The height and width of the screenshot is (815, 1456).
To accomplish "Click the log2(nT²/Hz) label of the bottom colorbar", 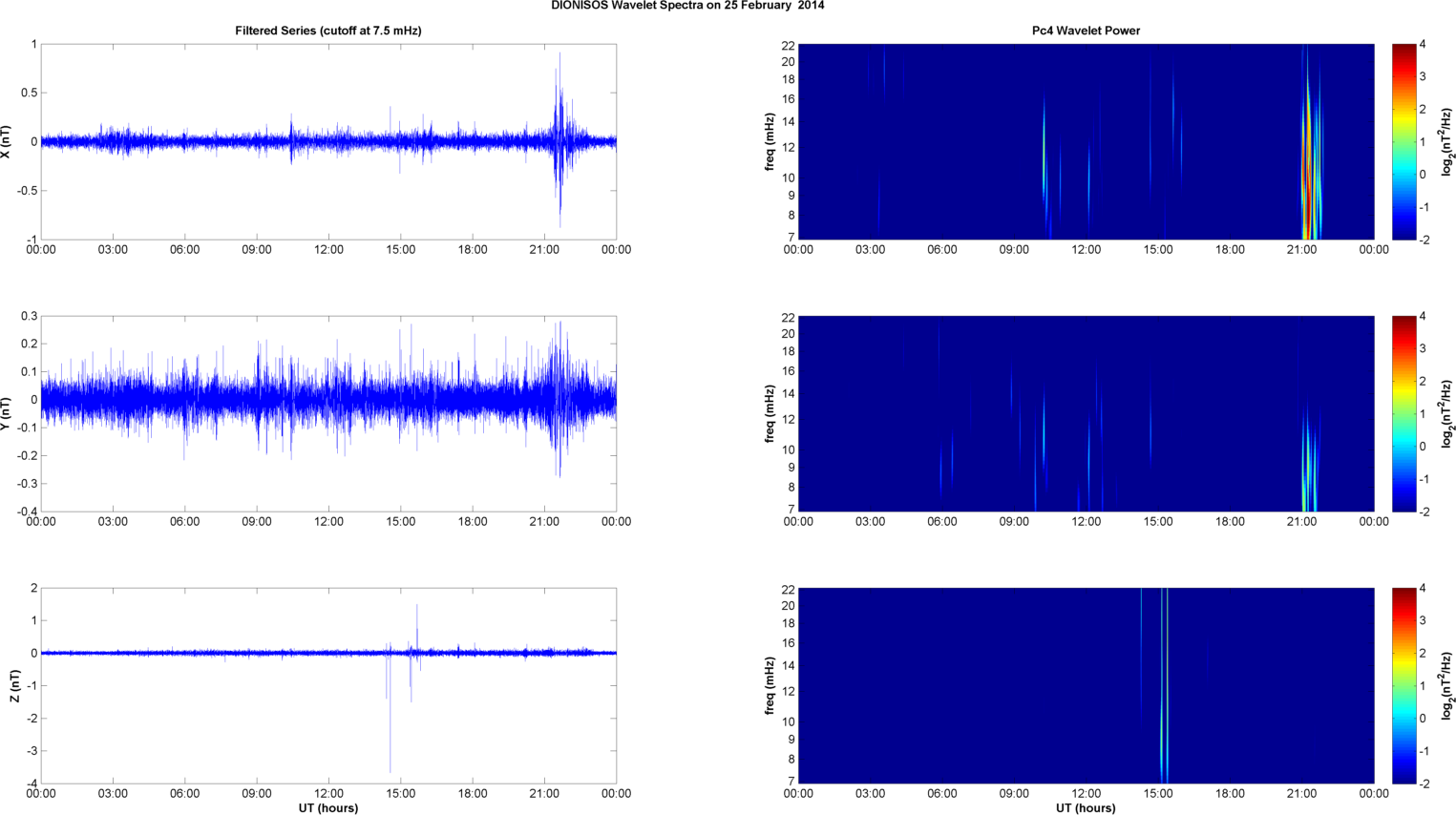I will coord(1447,685).
